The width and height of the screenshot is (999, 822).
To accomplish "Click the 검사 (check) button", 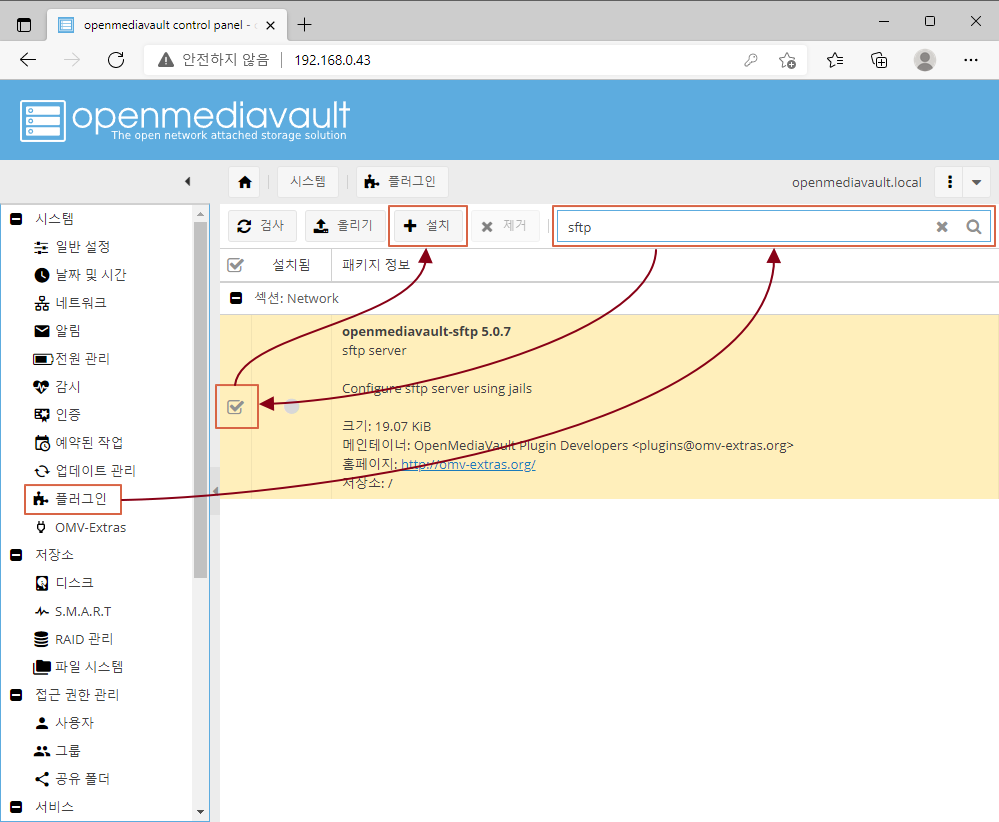I will [262, 226].
